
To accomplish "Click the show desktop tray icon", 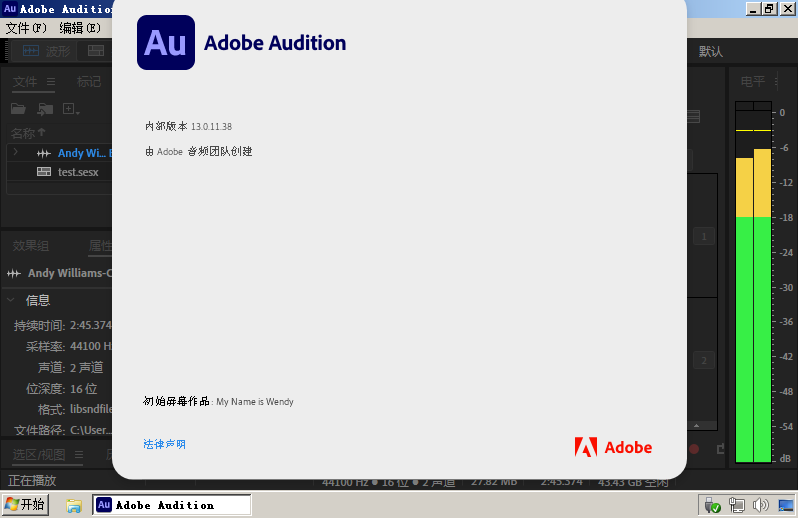I will point(786,505).
